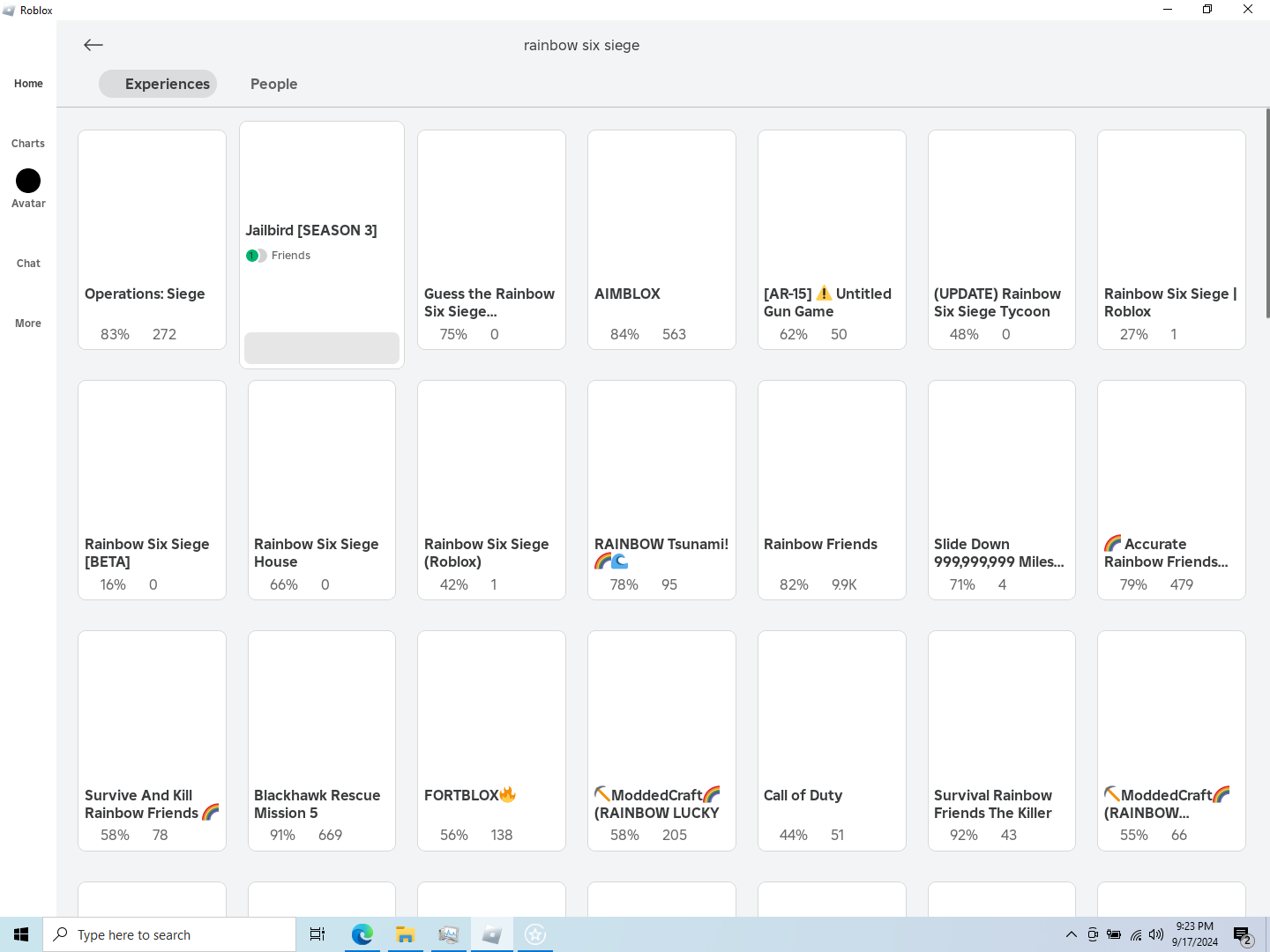This screenshot has height=952, width=1270.
Task: Open Survival Rainbow Friends The Killer
Action: coord(1002,740)
